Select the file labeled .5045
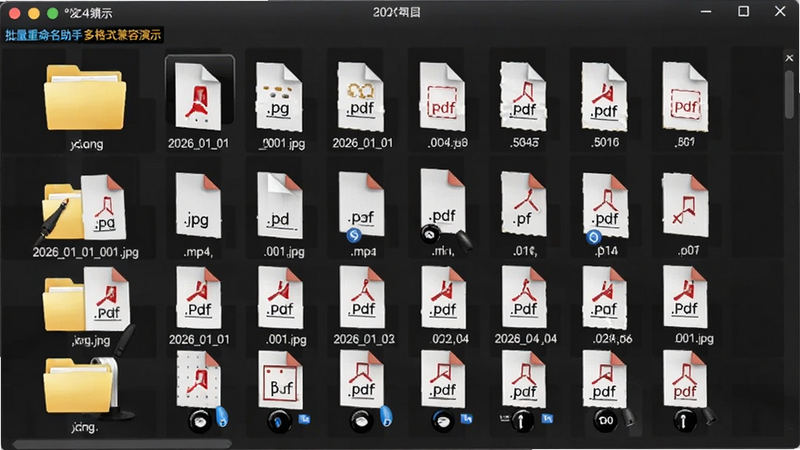 523,97
